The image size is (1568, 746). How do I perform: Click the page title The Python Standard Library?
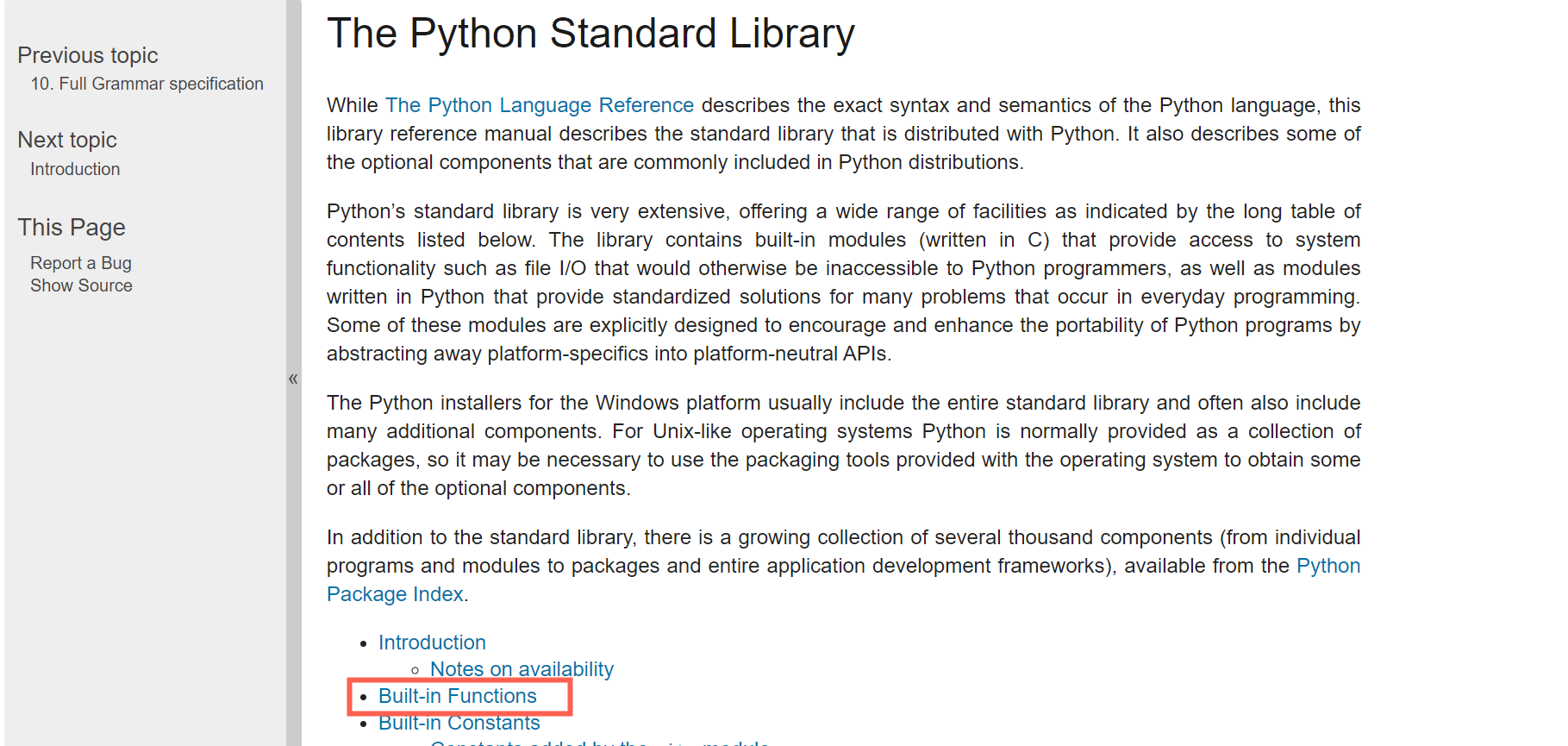click(590, 34)
